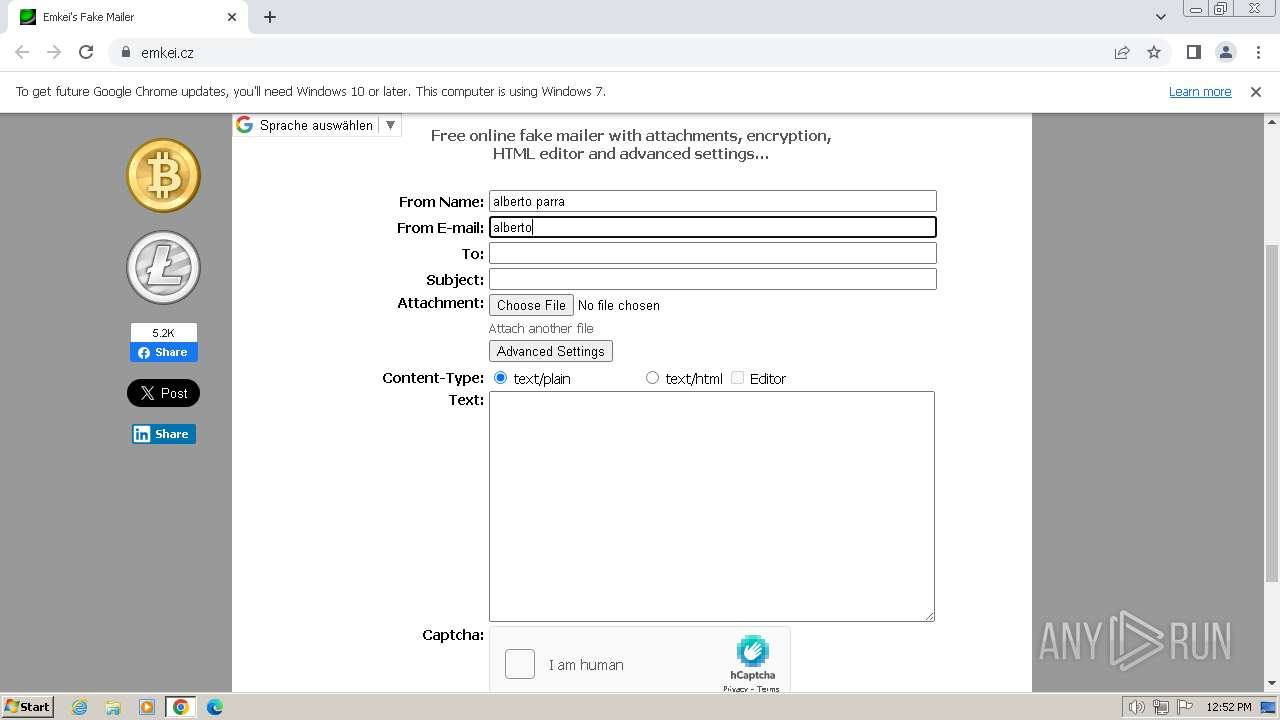Viewport: 1280px width, 720px height.
Task: Click the Attach another file link
Action: tap(541, 328)
